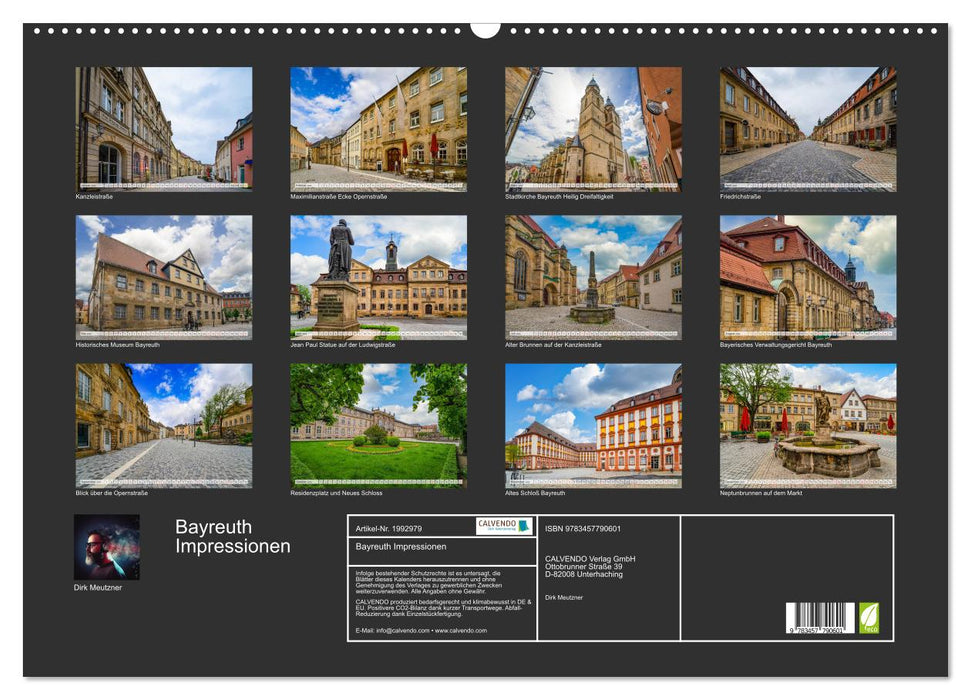
Task: Click the ISBN barcode graphic
Action: tap(819, 617)
